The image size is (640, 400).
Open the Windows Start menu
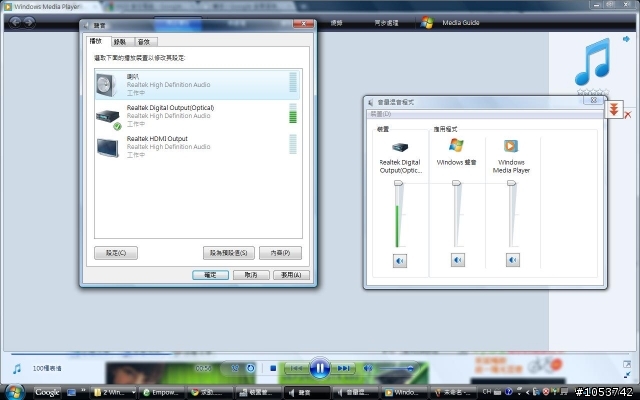tap(14, 392)
